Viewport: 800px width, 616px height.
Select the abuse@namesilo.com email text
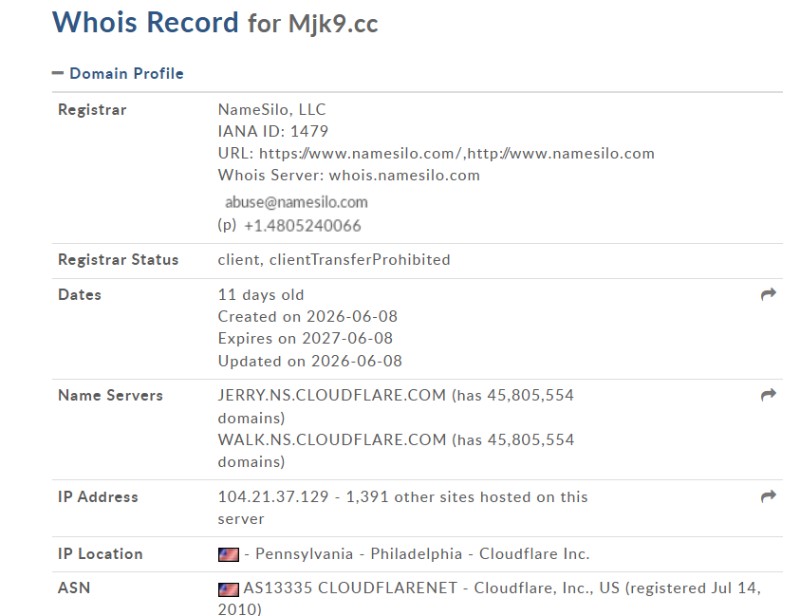296,202
